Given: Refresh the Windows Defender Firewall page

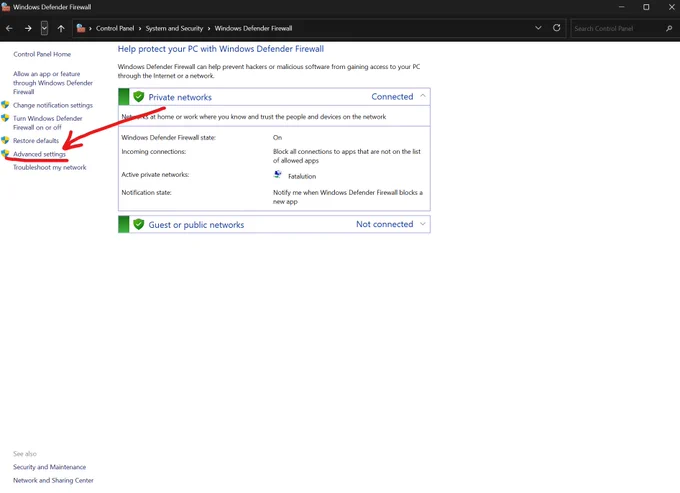Looking at the screenshot, I should 556,28.
